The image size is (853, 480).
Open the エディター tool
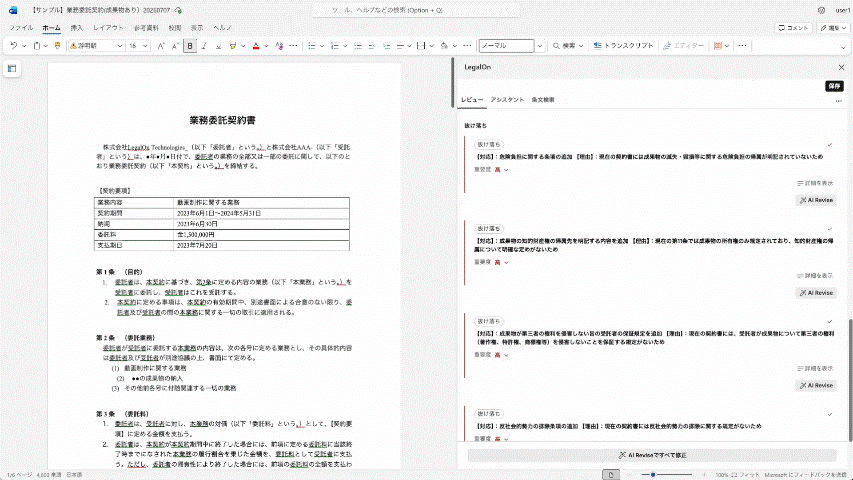pyautogui.click(x=683, y=46)
